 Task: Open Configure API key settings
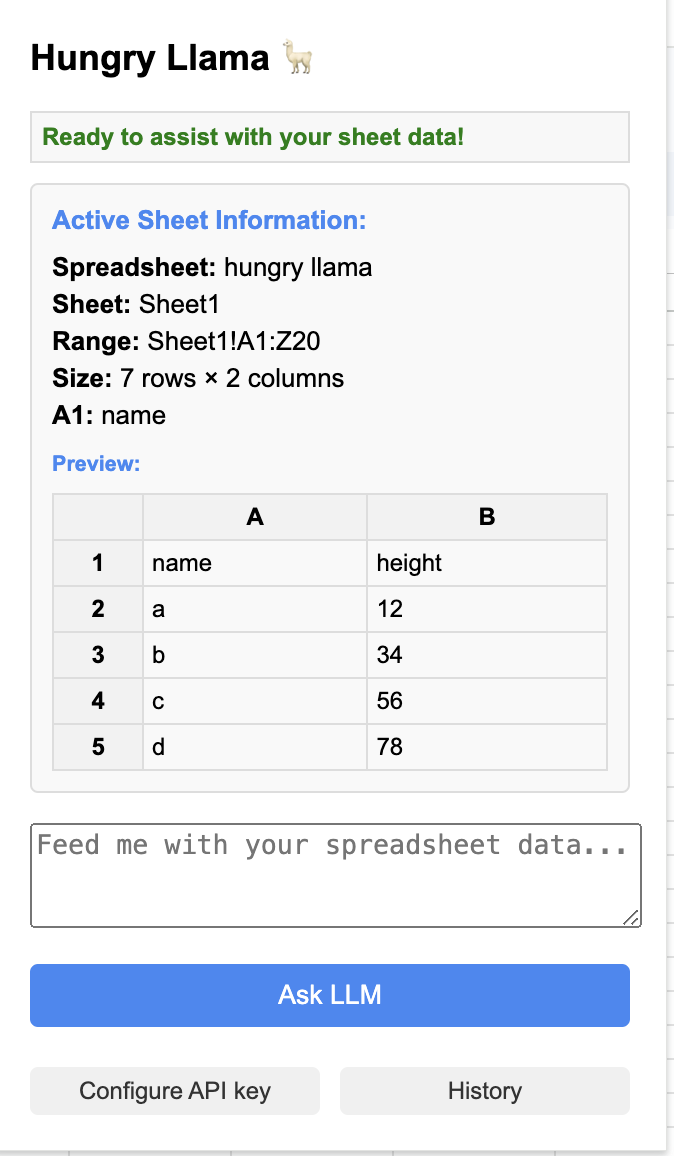click(175, 1090)
